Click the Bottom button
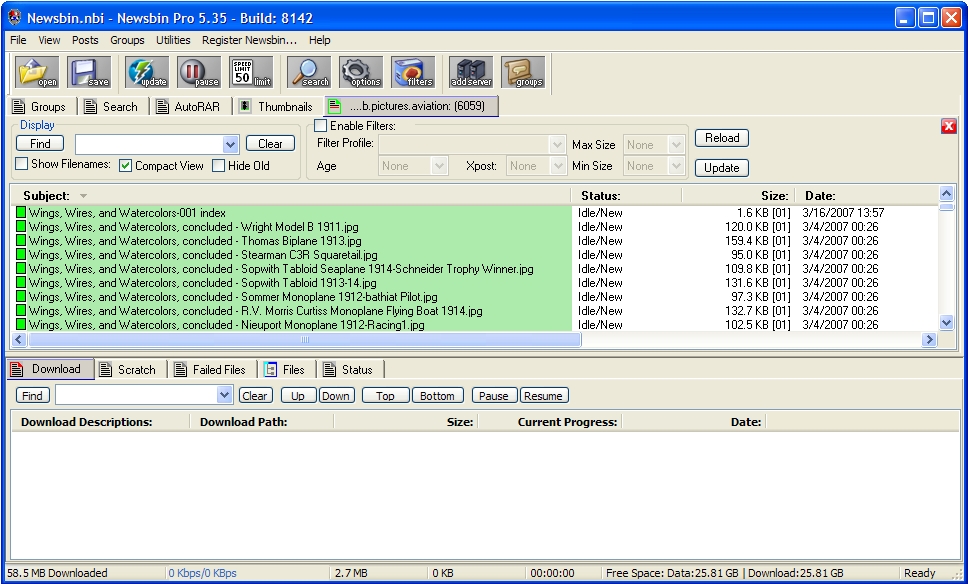This screenshot has height=584, width=968. pyautogui.click(x=437, y=396)
